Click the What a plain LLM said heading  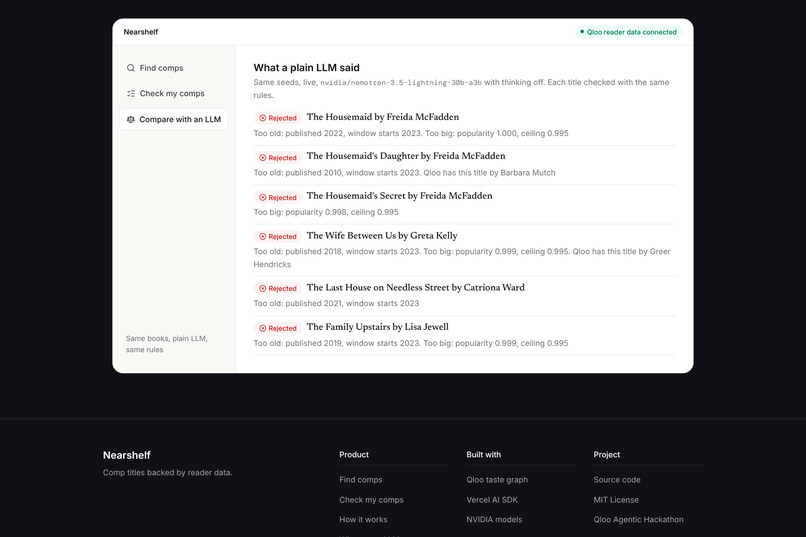306,67
